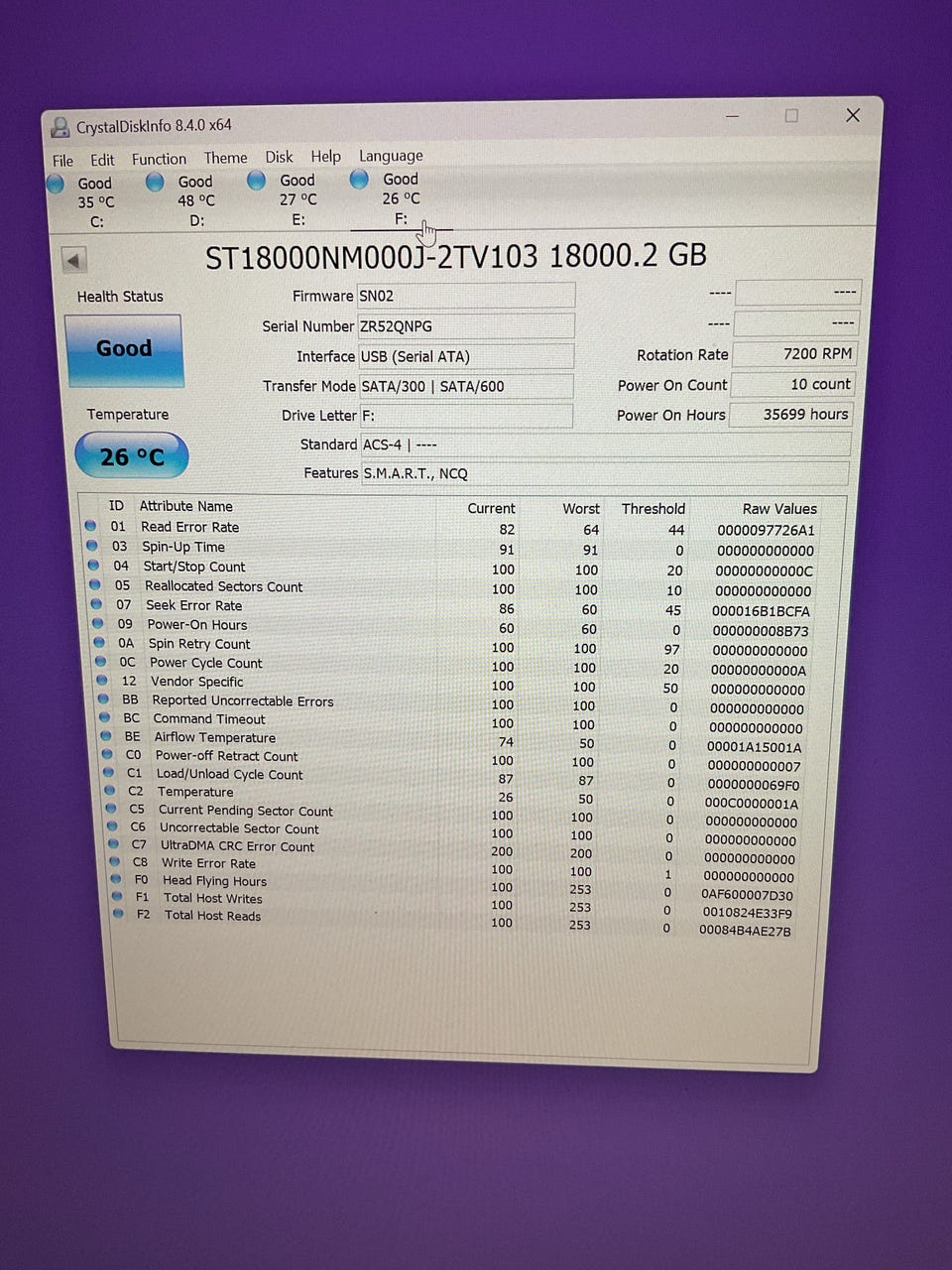The image size is (952, 1270).
Task: Click the 7200 RPM rotation rate box
Action: (792, 354)
